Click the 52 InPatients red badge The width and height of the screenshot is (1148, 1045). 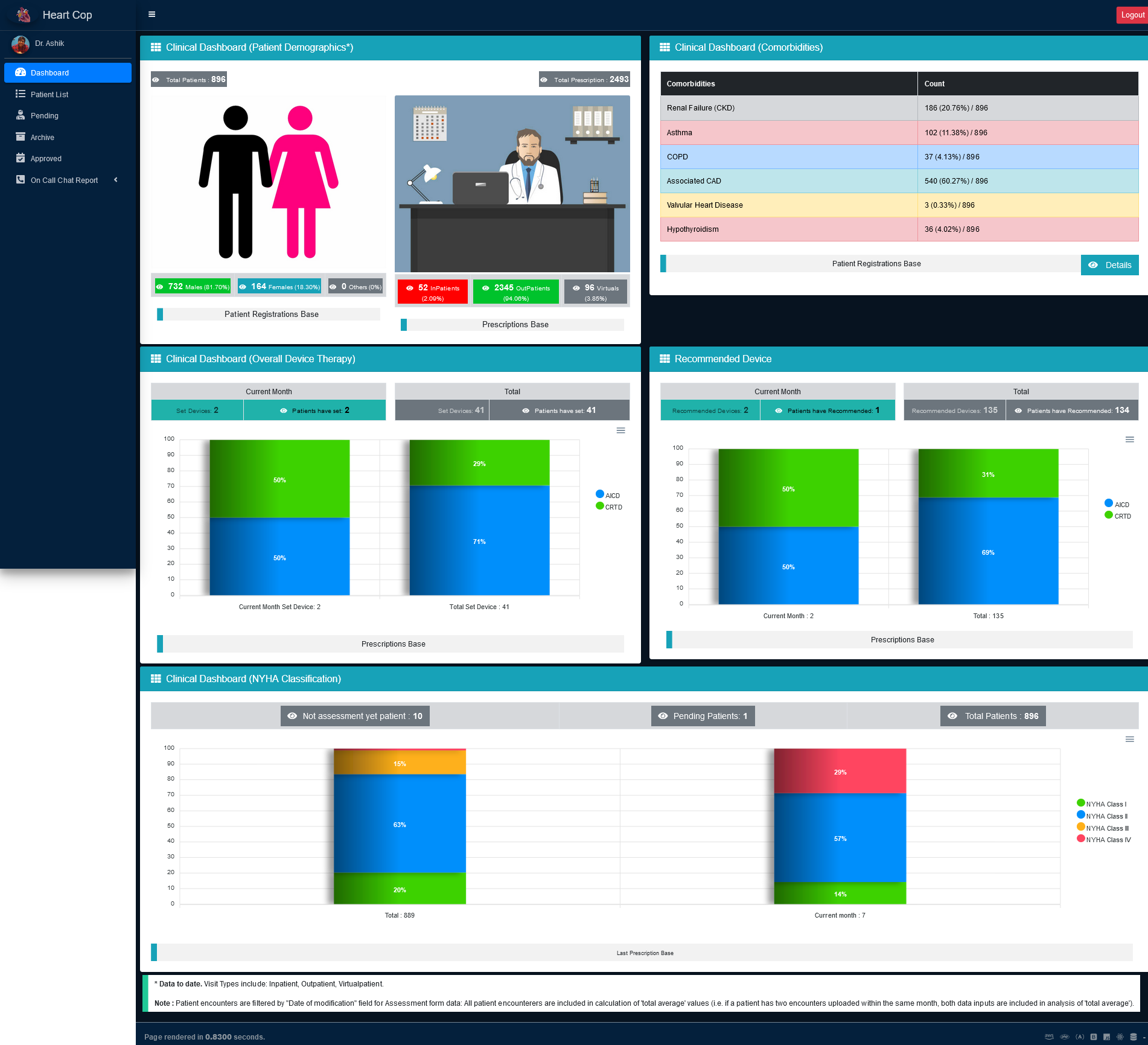433,292
